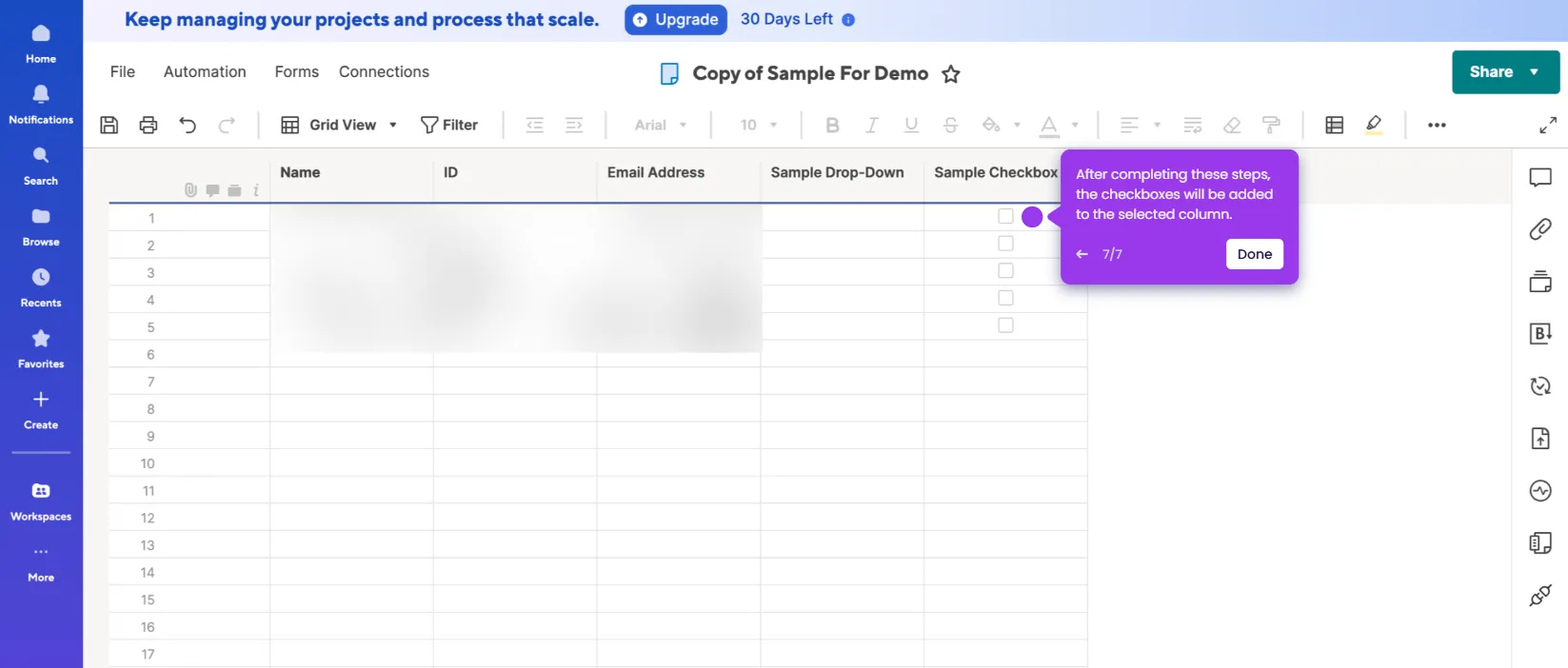Check Sample Checkbox in row 2
This screenshot has height=668, width=1568.
pos(1005,244)
